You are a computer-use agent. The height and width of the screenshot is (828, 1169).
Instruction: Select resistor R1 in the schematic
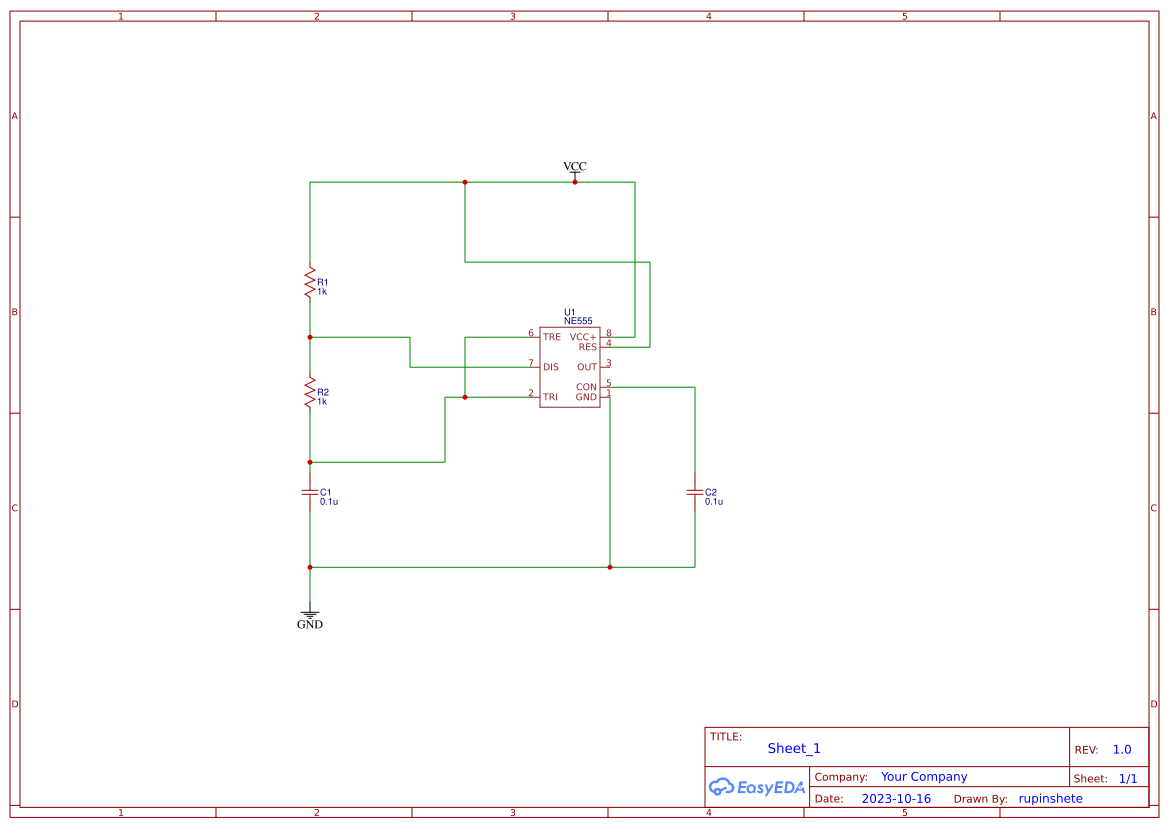coord(310,283)
